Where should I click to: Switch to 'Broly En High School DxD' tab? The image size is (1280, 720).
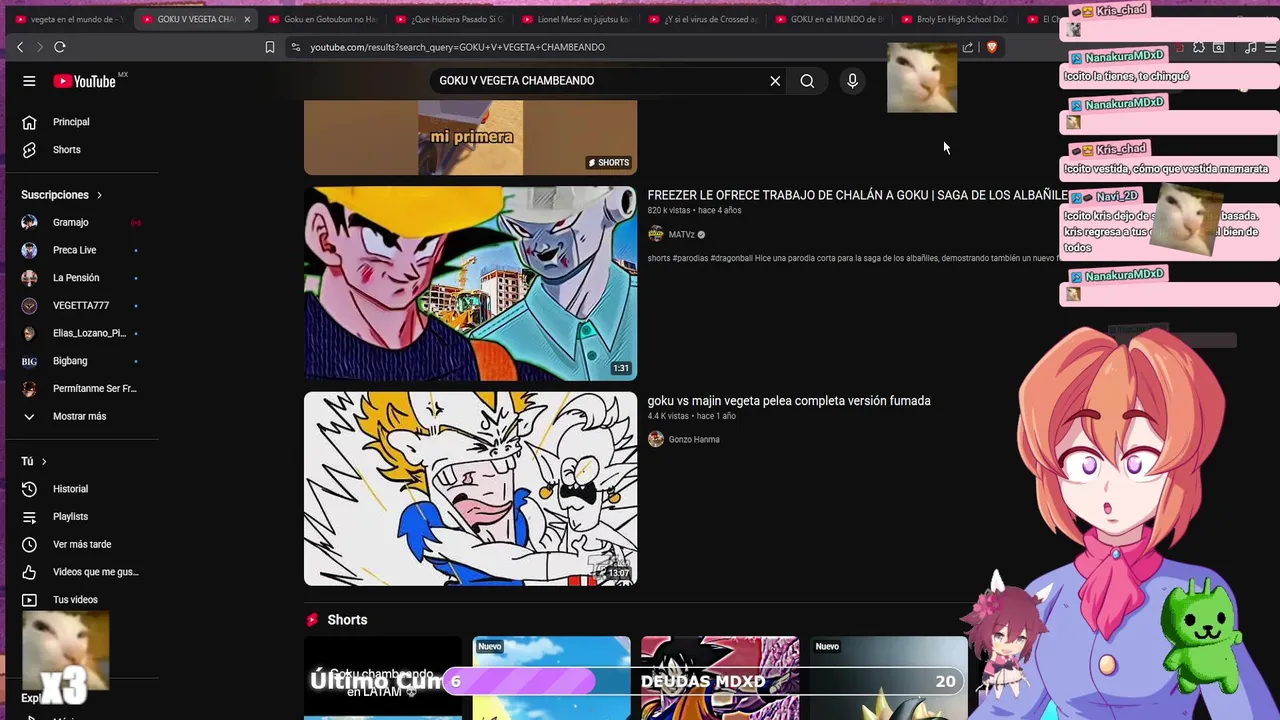[x=955, y=19]
